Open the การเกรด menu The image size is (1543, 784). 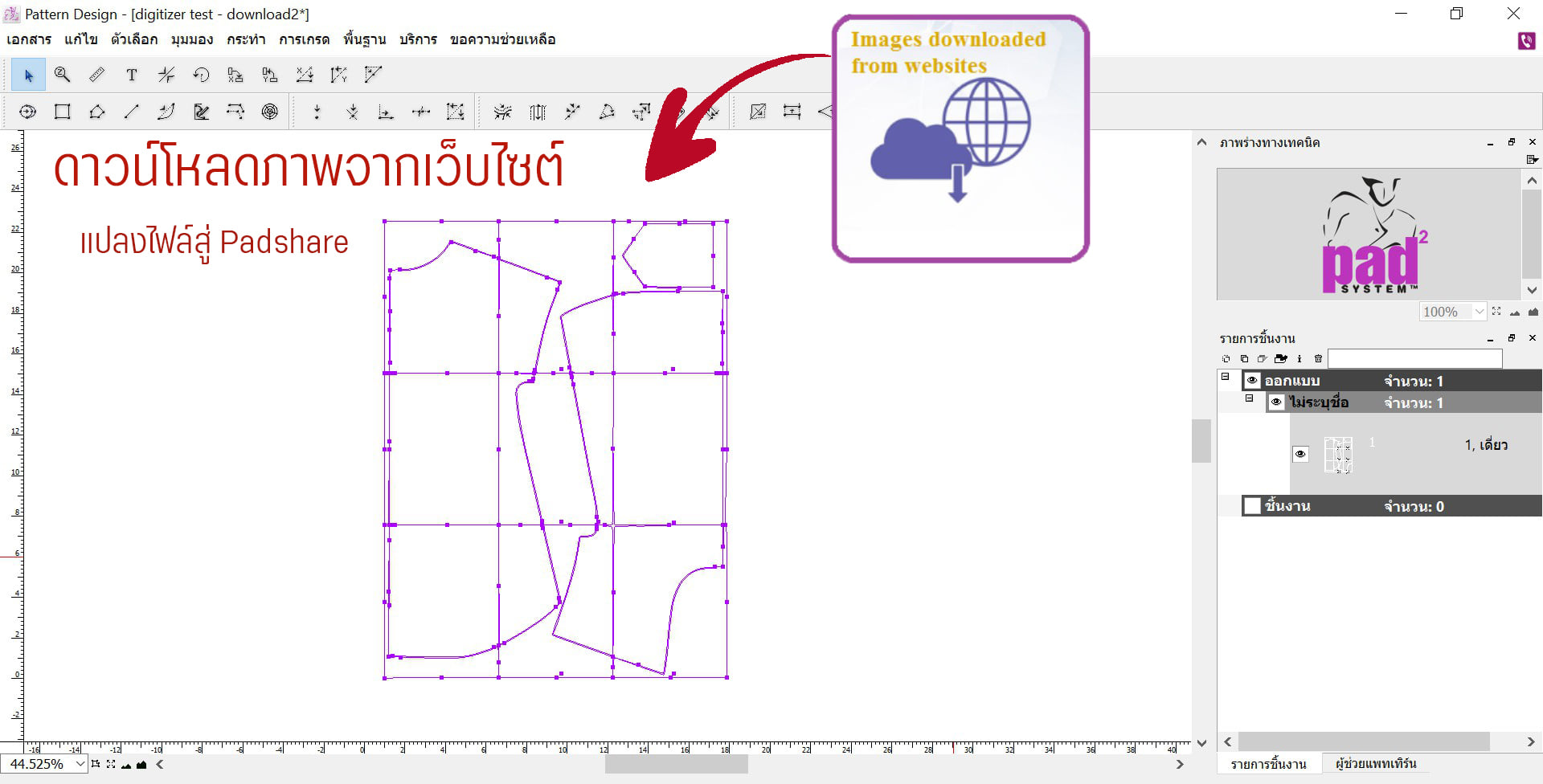pyautogui.click(x=304, y=39)
